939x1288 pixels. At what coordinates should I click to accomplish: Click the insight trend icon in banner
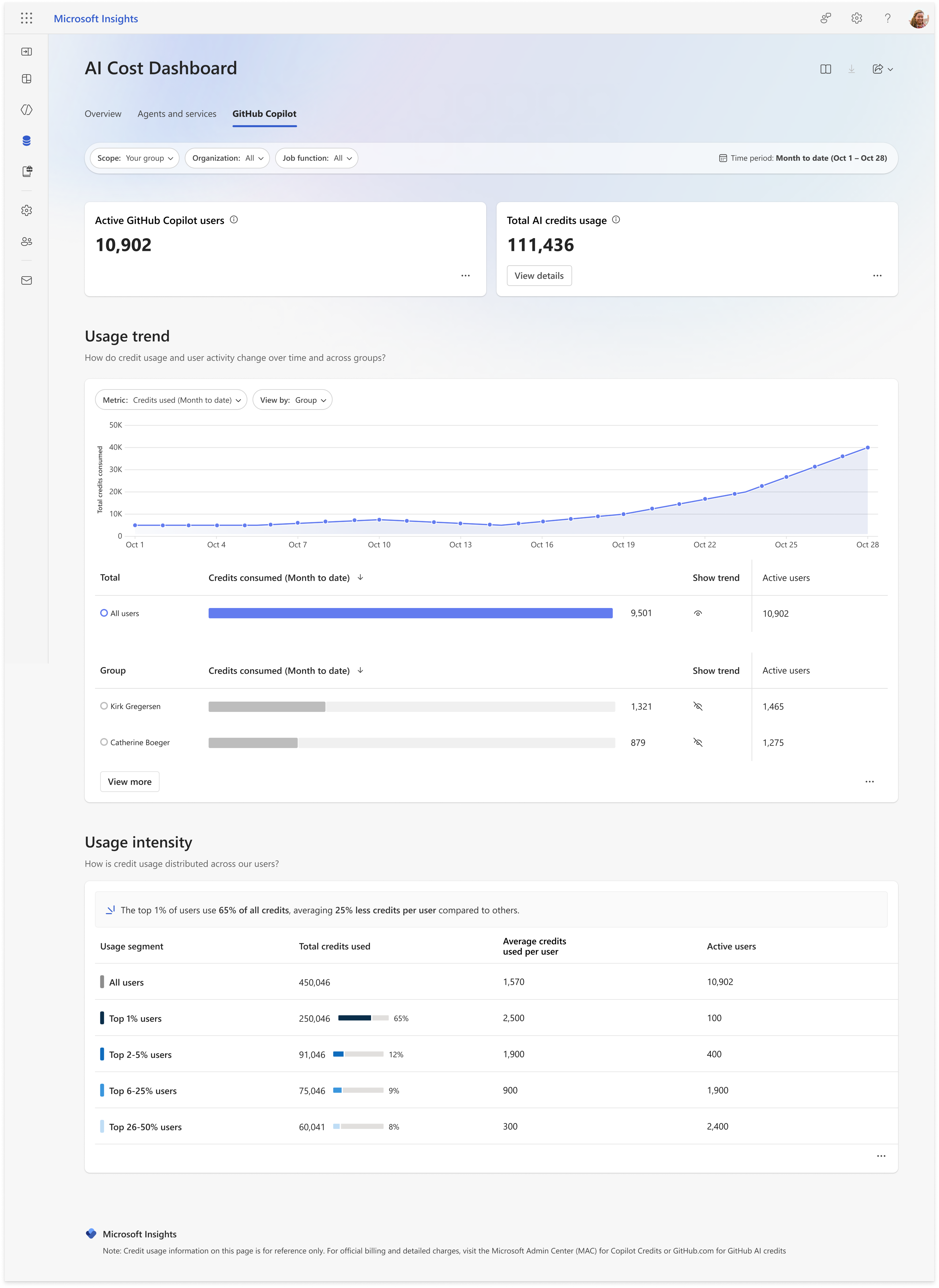pyautogui.click(x=110, y=910)
